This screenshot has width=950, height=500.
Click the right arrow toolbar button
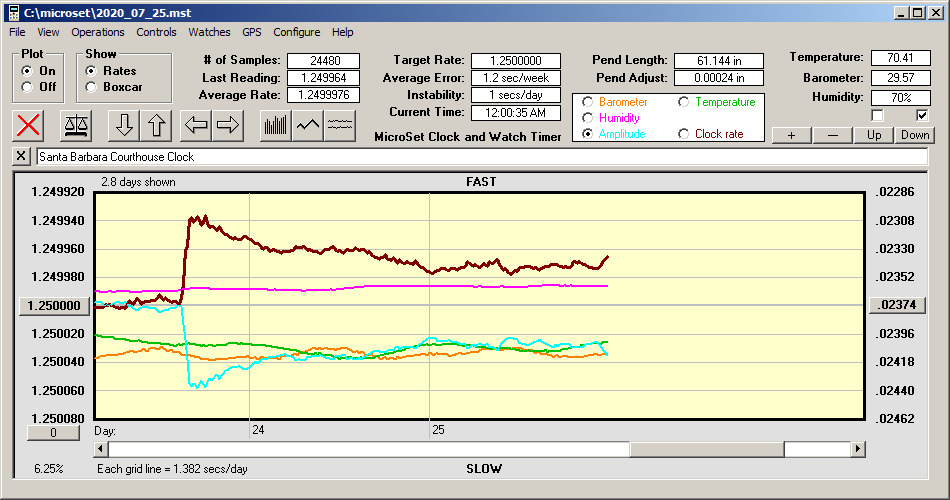[x=228, y=125]
